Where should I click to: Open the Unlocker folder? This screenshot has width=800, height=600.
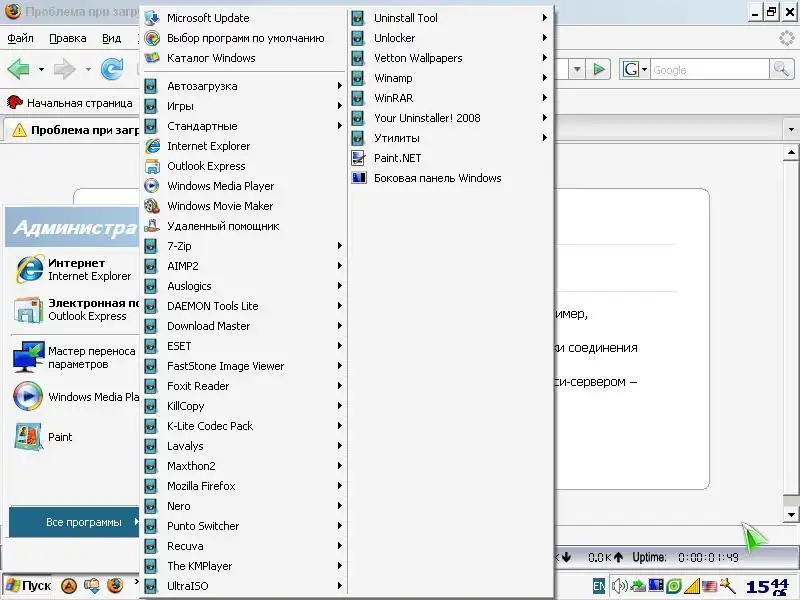point(450,38)
